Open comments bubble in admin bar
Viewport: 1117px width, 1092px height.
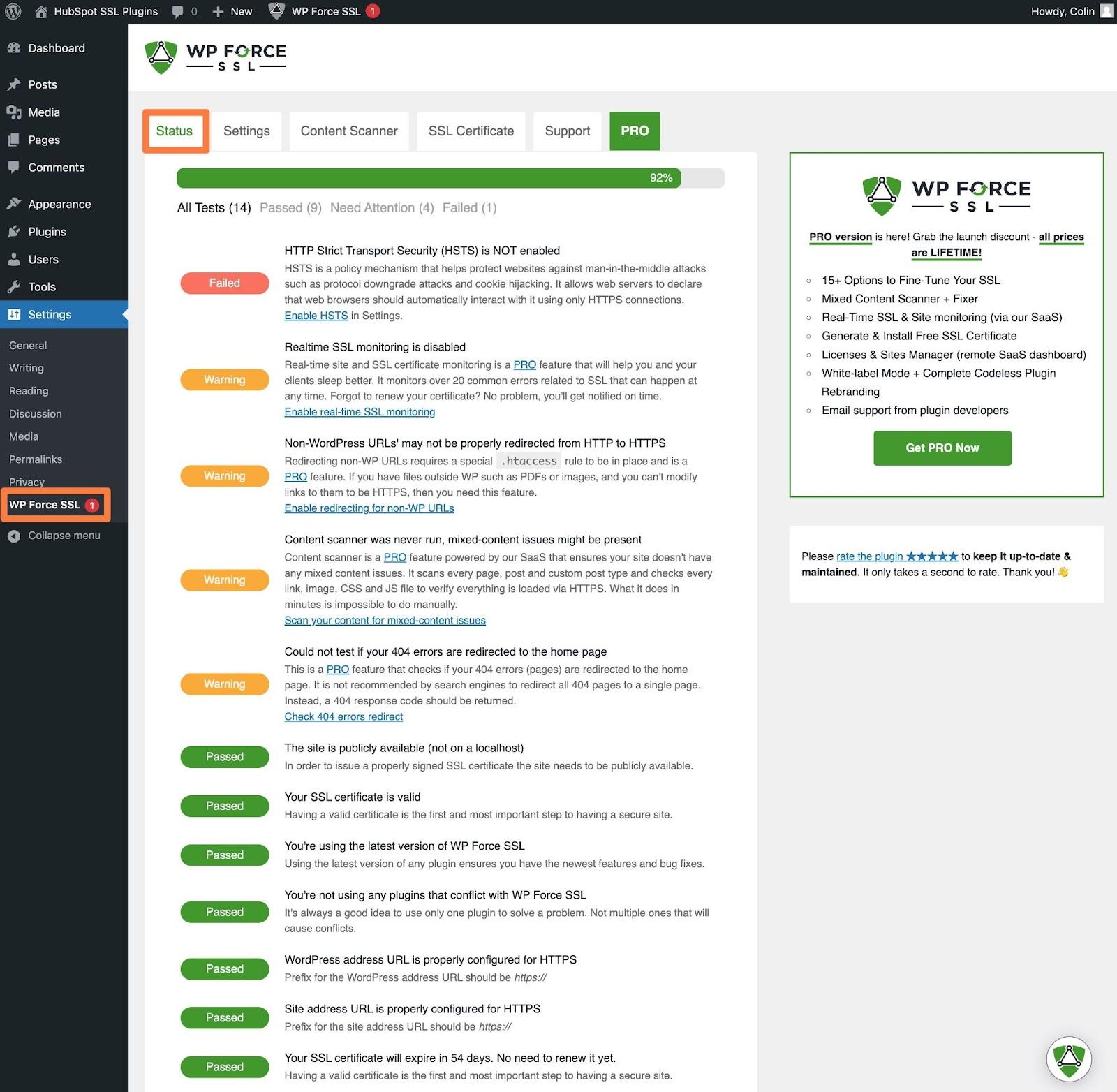[x=184, y=11]
